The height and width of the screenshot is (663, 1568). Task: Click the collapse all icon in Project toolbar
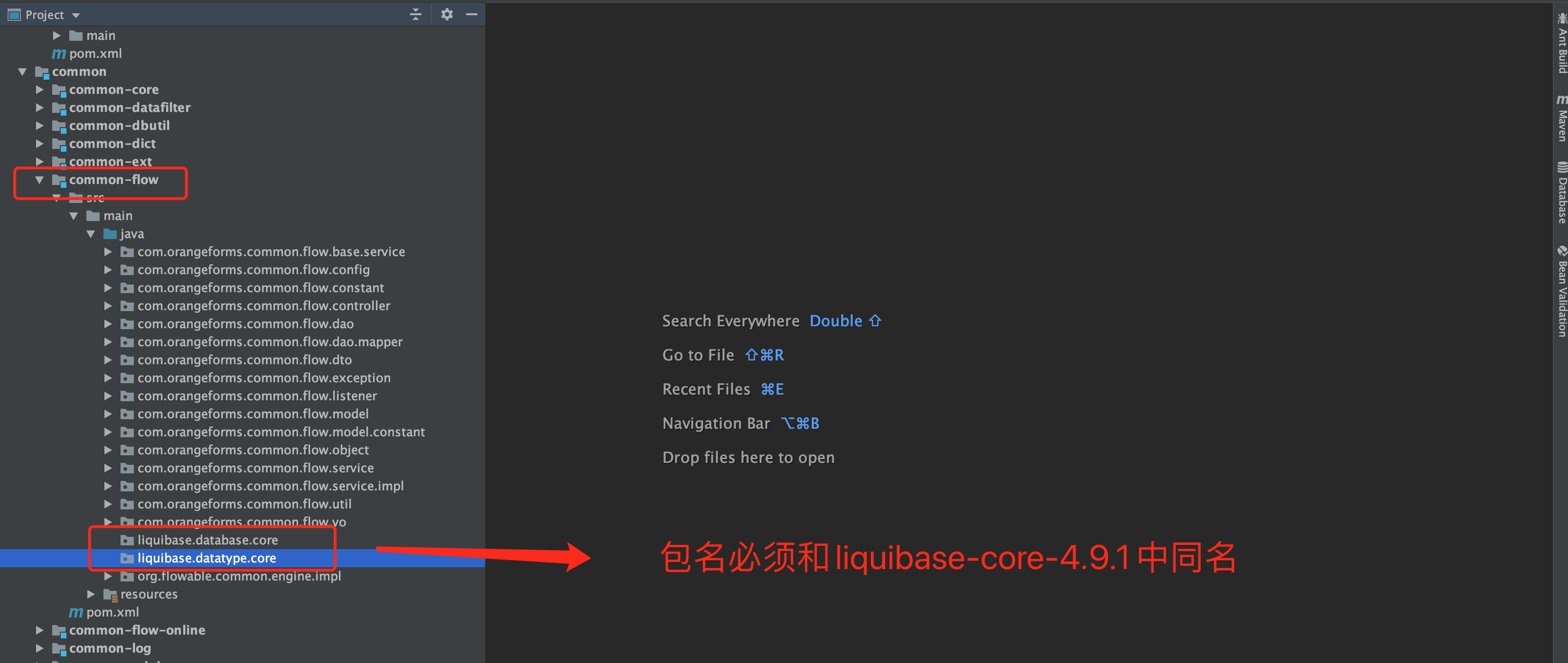(415, 14)
